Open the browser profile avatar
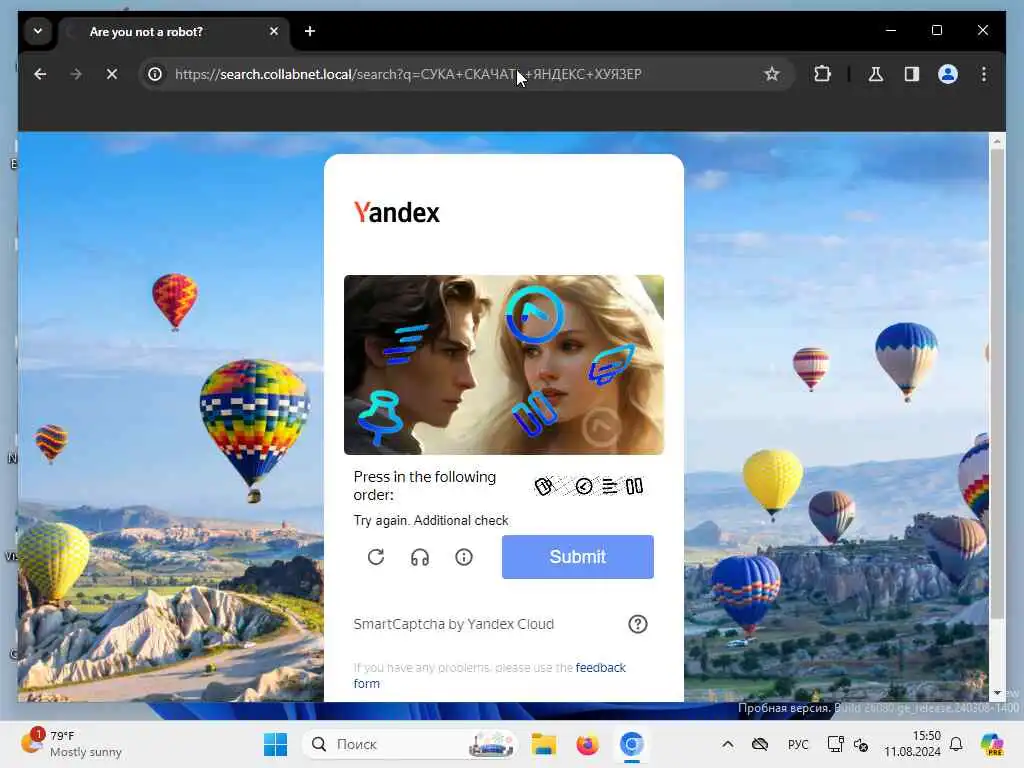This screenshot has height=768, width=1024. click(948, 74)
